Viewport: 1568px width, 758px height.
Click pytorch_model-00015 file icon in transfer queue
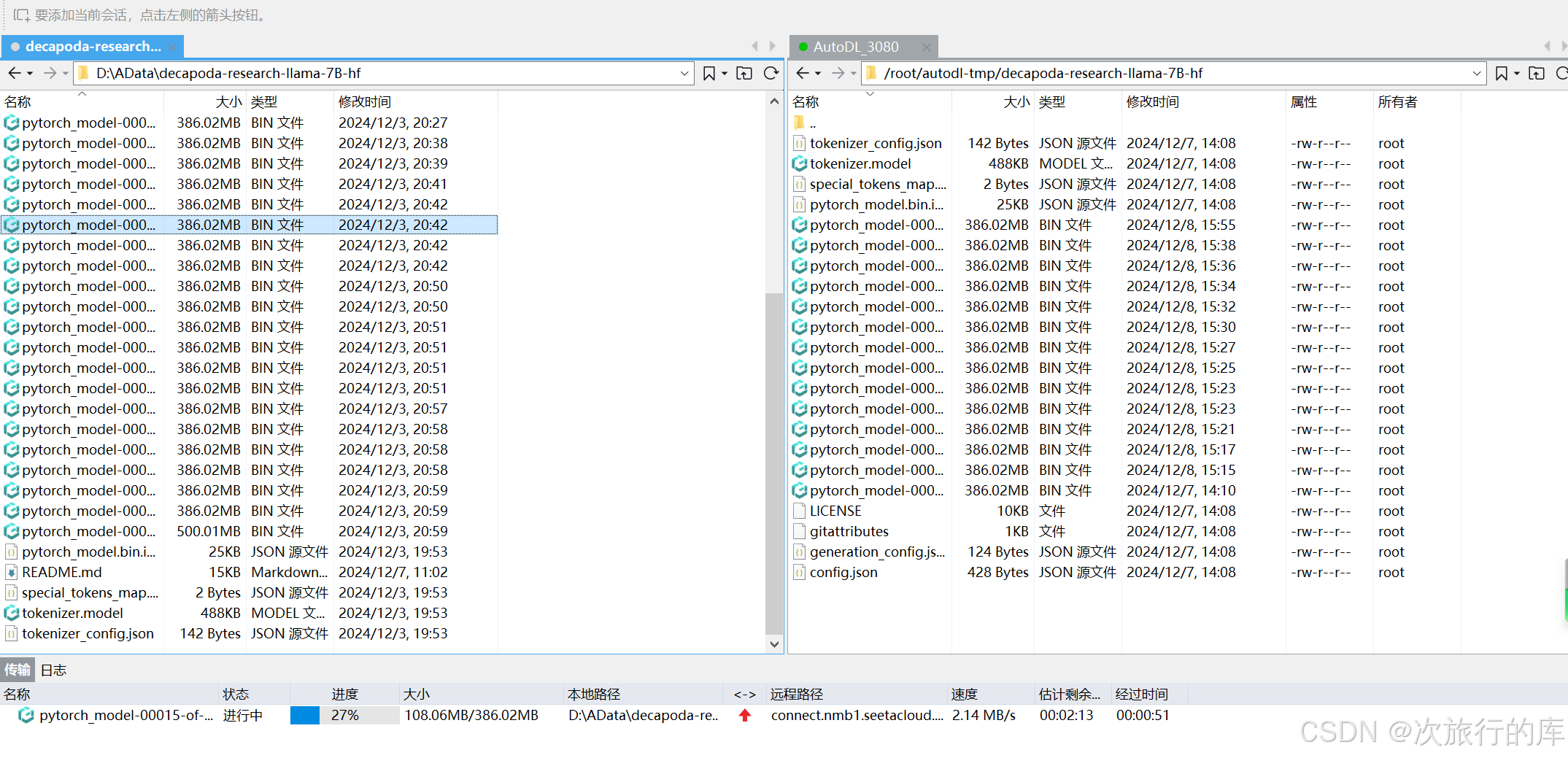click(26, 716)
